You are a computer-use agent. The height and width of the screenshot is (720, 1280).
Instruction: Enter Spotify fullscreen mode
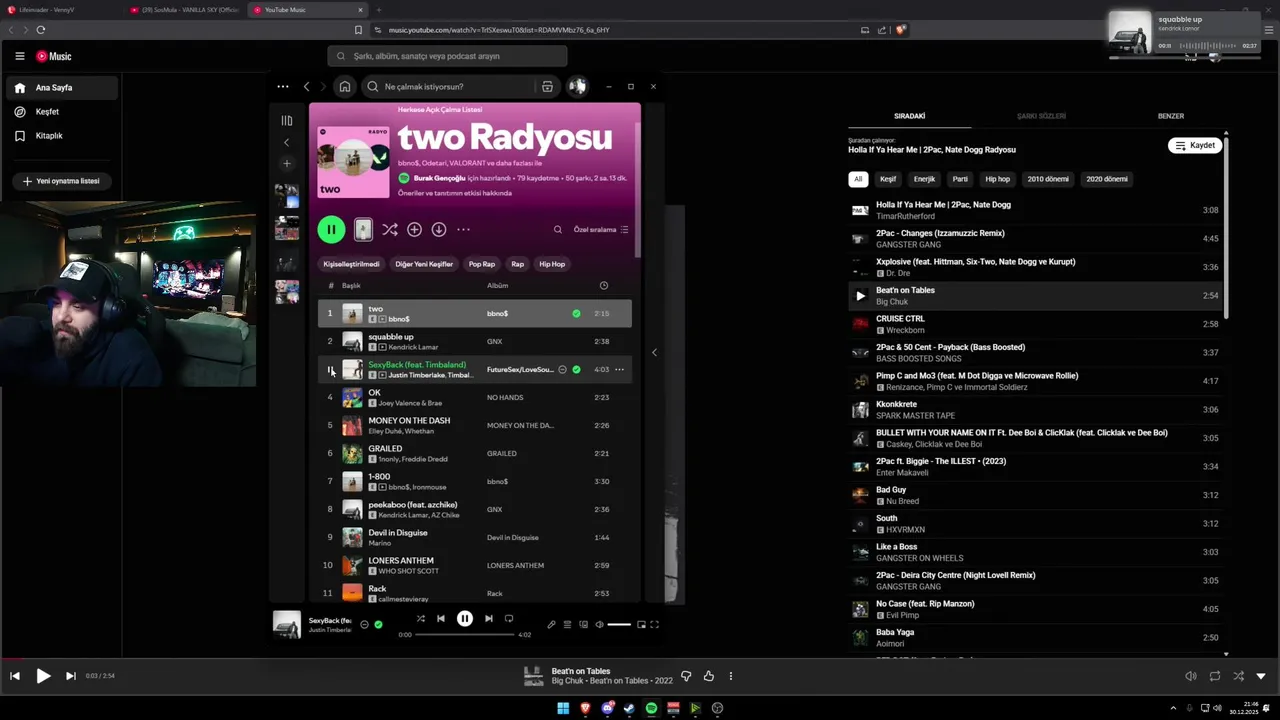(x=655, y=625)
